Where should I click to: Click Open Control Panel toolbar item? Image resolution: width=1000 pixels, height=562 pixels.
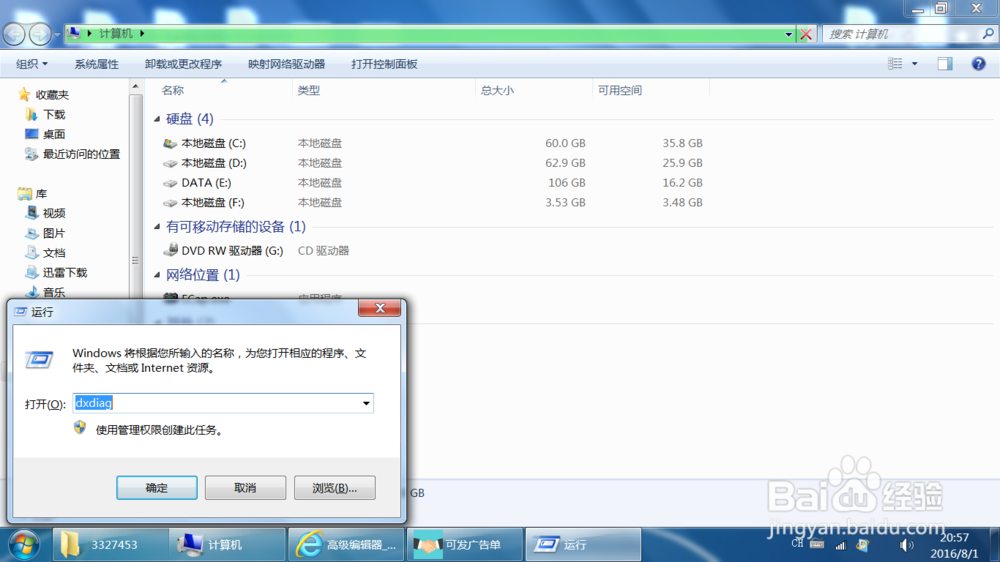(384, 64)
